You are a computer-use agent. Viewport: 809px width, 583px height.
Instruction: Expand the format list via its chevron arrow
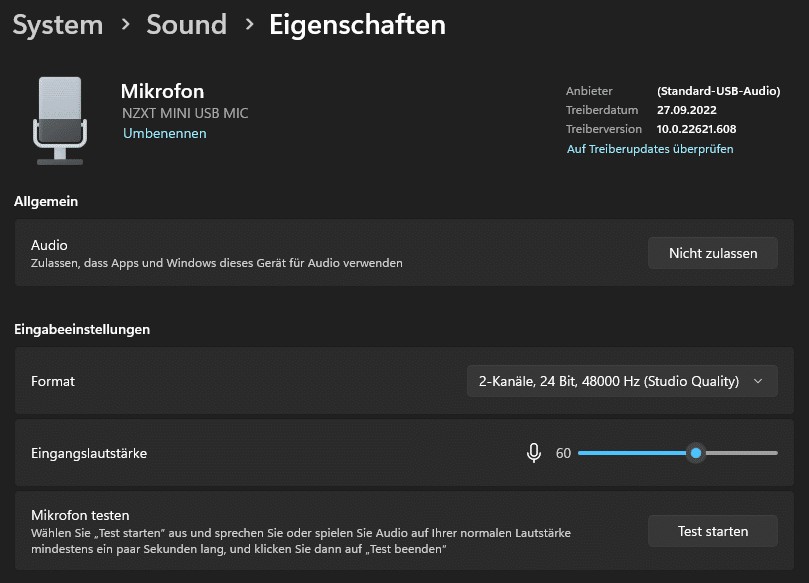pos(758,381)
